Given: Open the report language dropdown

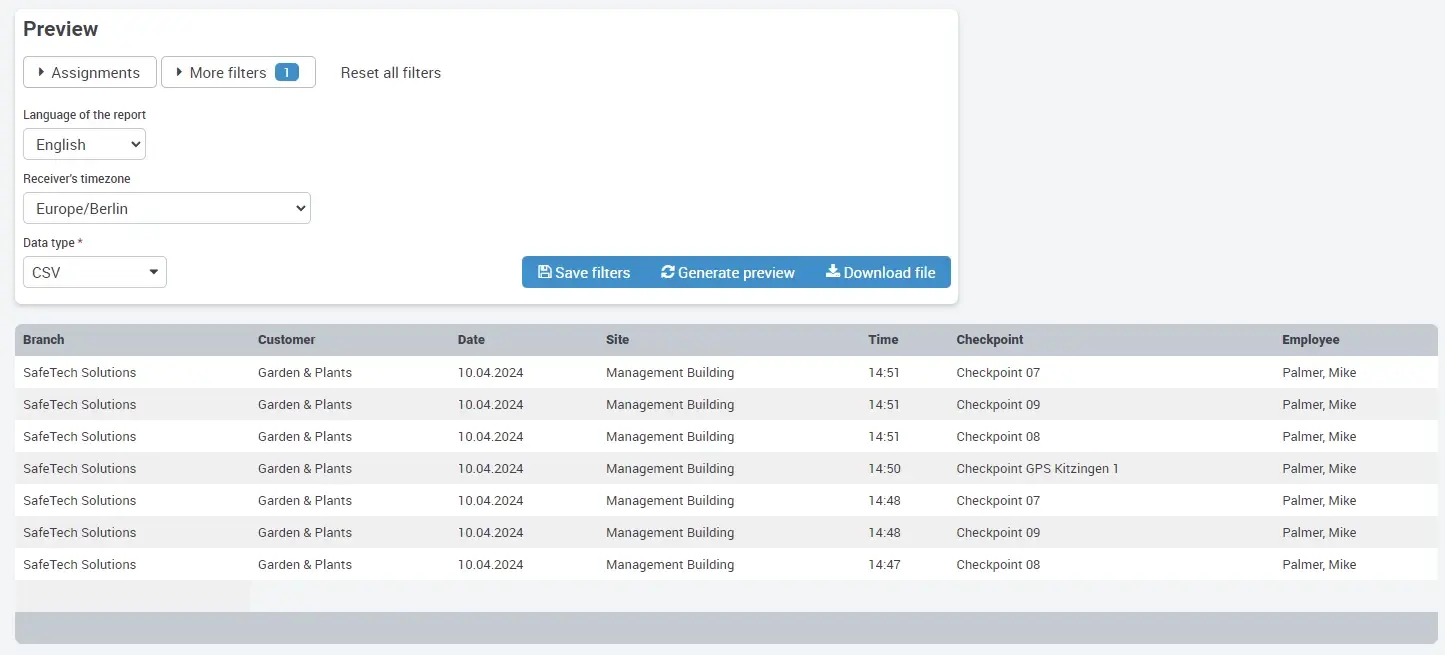Looking at the screenshot, I should [84, 144].
